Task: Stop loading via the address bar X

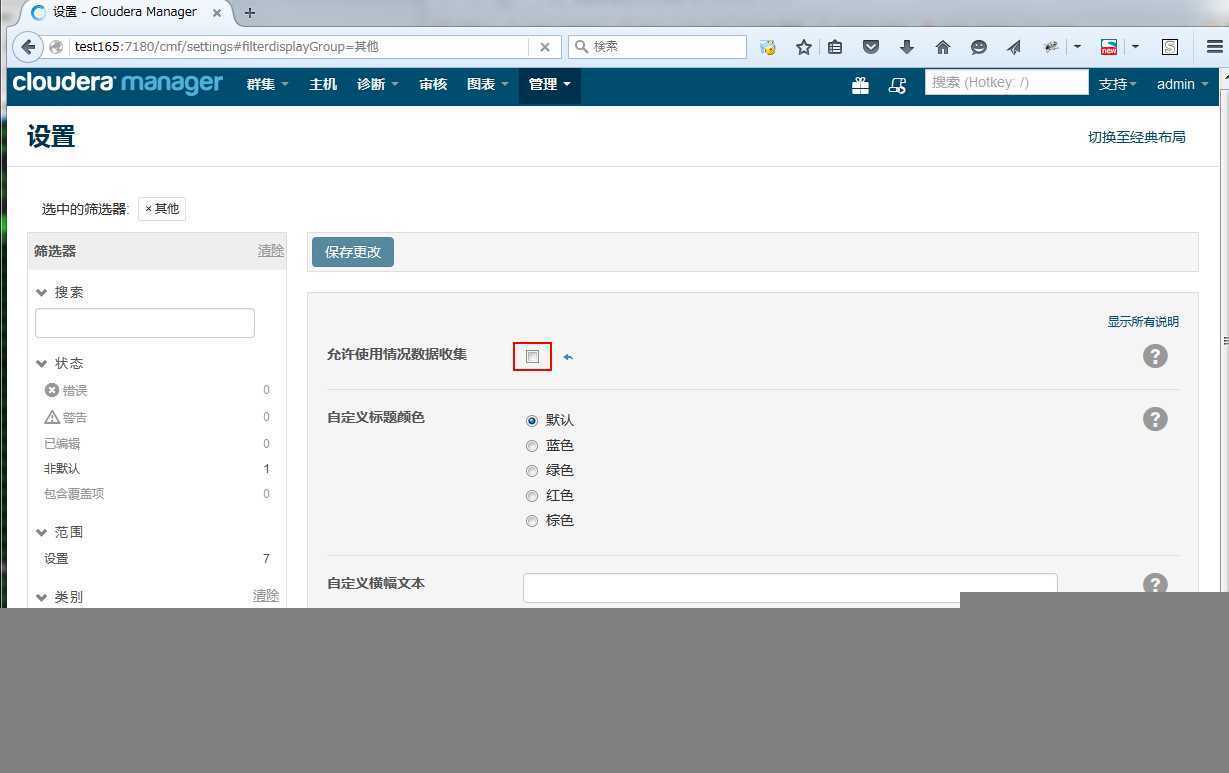Action: 544,47
